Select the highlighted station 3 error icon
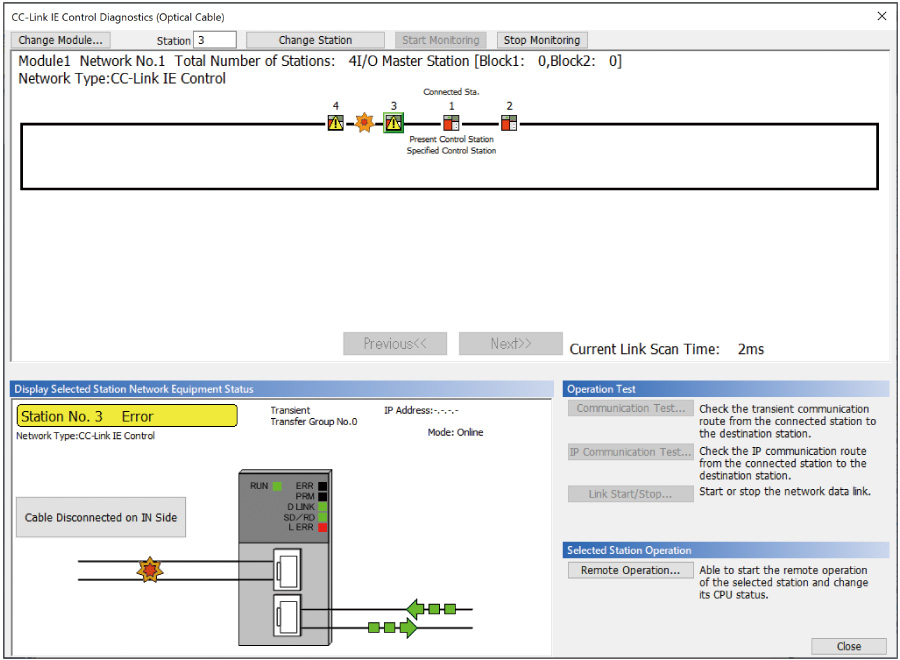The height and width of the screenshot is (660, 900). click(x=393, y=122)
